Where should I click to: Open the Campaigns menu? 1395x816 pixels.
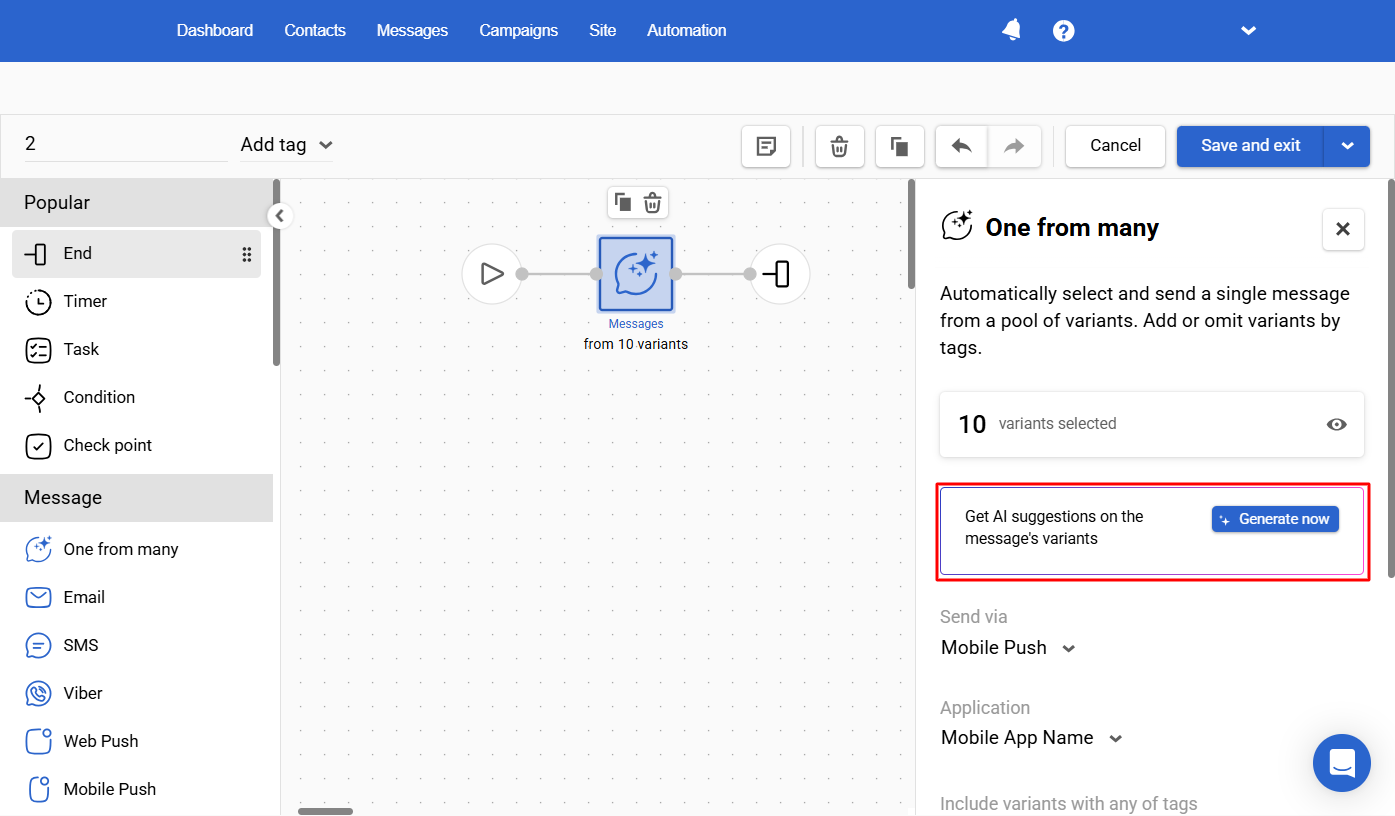[x=519, y=31]
